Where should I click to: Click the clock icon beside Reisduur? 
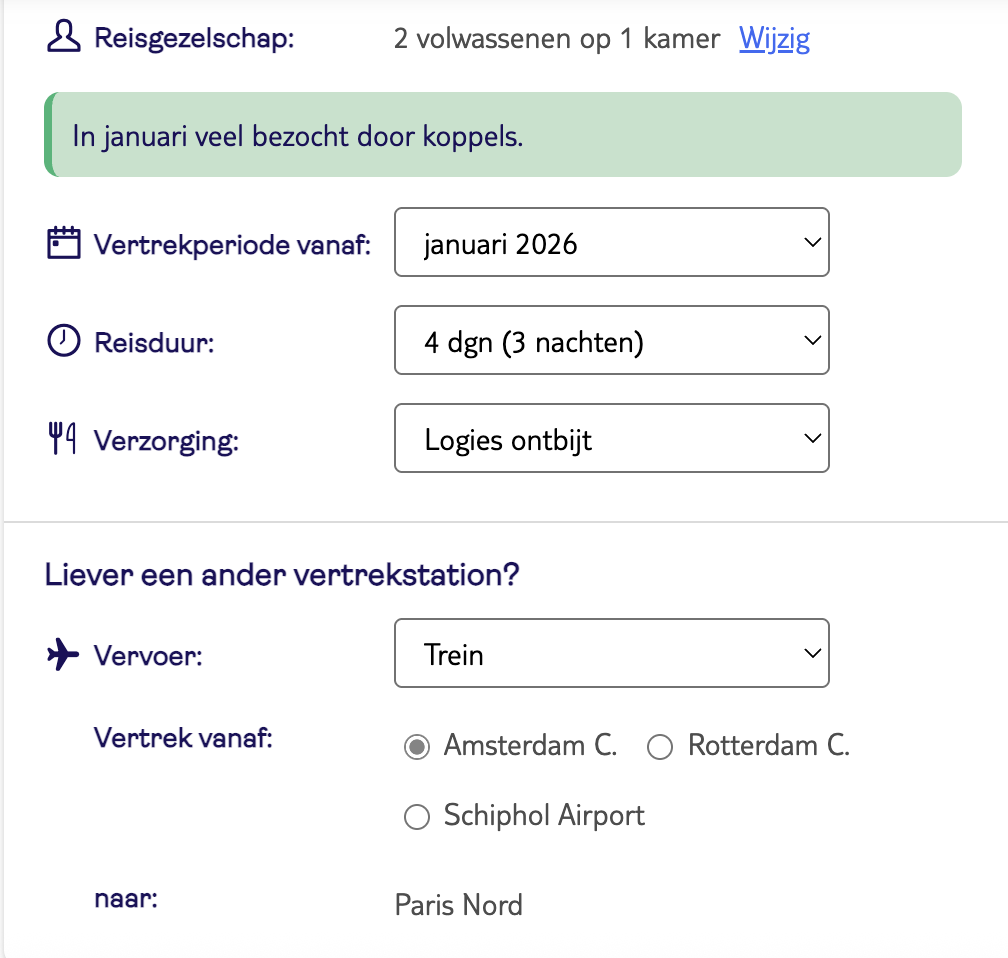(x=63, y=341)
